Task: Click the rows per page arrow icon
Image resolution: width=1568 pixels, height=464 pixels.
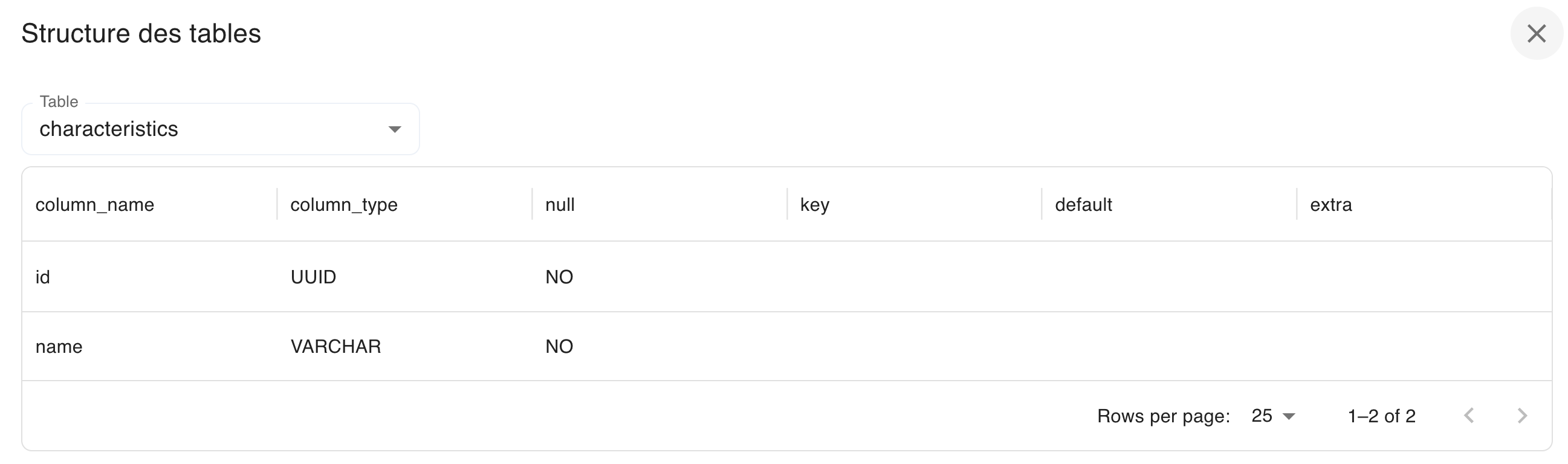Action: pyautogui.click(x=1288, y=416)
